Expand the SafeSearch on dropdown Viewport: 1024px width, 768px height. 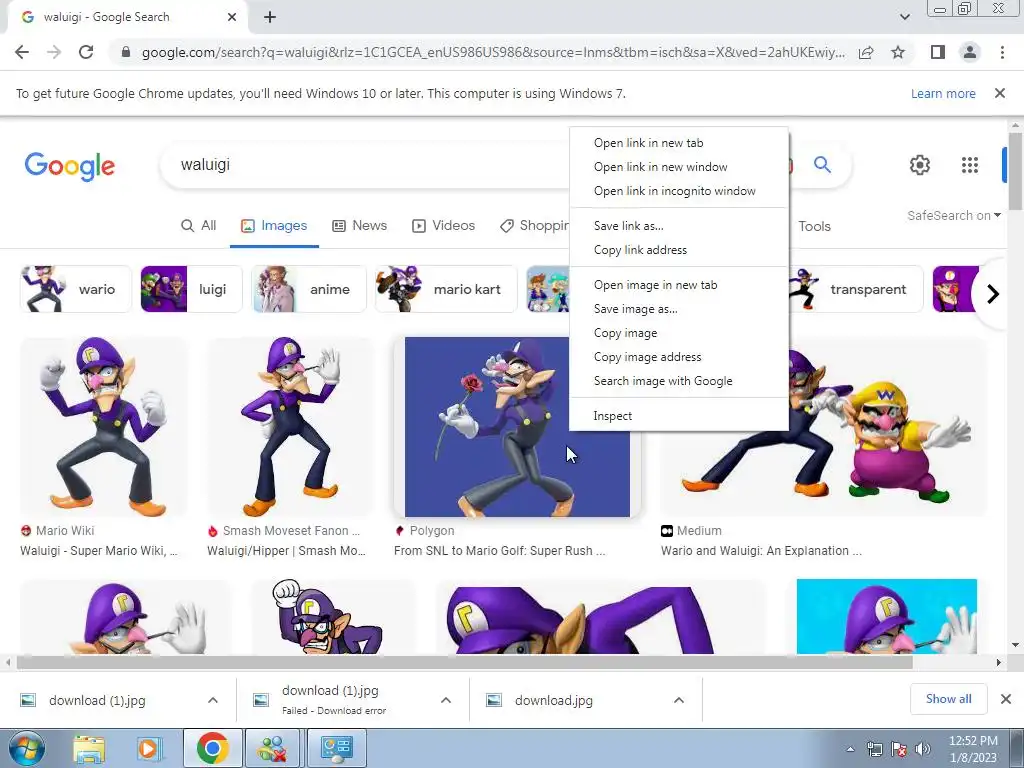pos(953,216)
